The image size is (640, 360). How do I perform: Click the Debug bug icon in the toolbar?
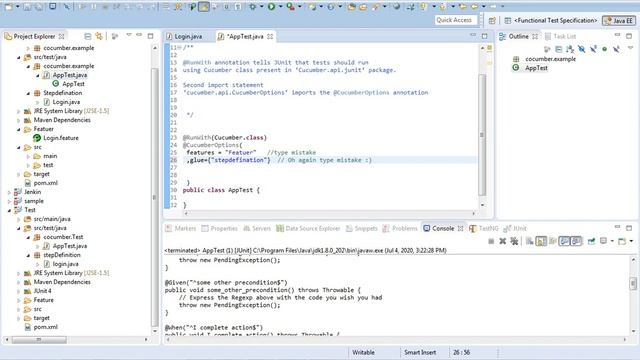click(253, 7)
